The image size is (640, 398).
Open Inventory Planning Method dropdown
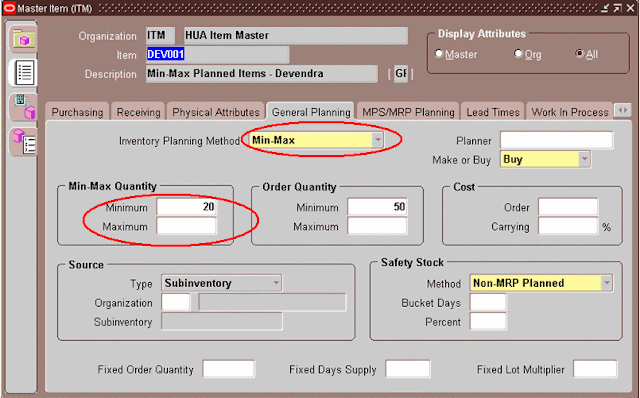point(378,140)
